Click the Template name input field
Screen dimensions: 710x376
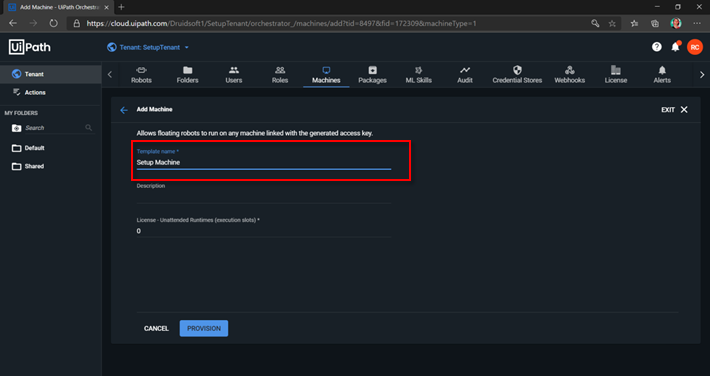tap(264, 162)
